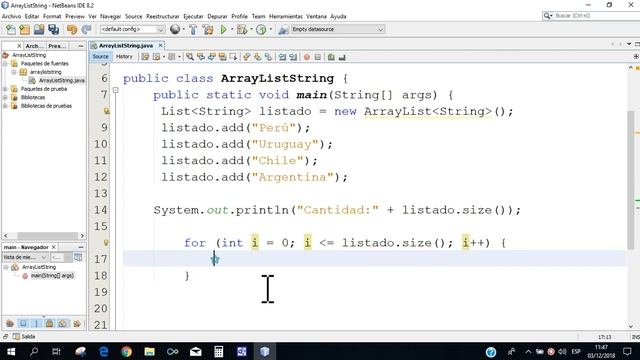This screenshot has height=360, width=640.
Task: Click the Build Project hammer icon
Action: [x=193, y=29]
